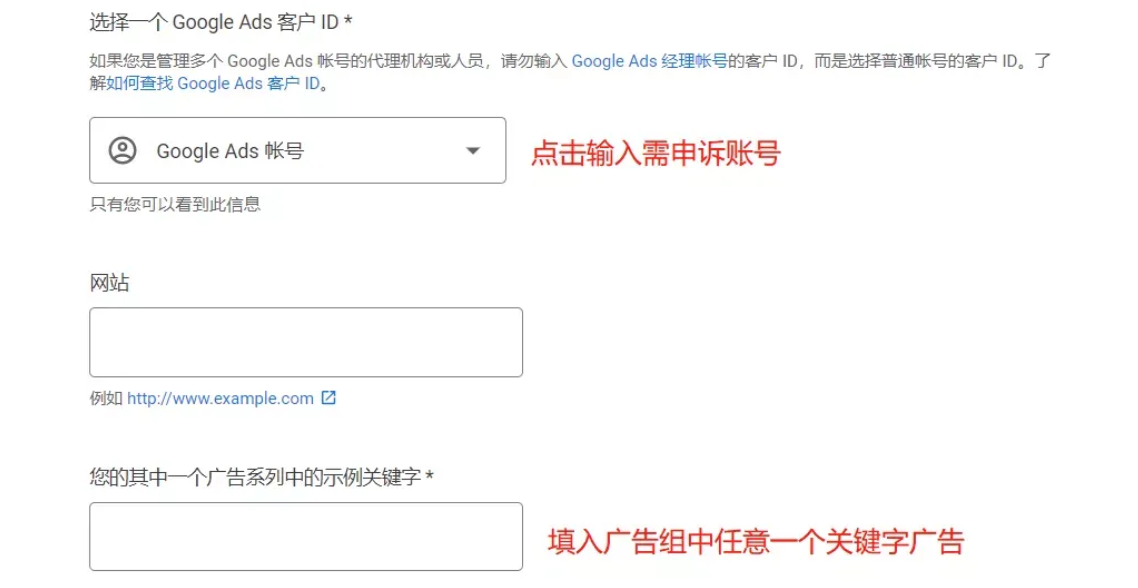
Task: Click the 如何查找 Google Ads 客户 ID link
Action: (210, 83)
